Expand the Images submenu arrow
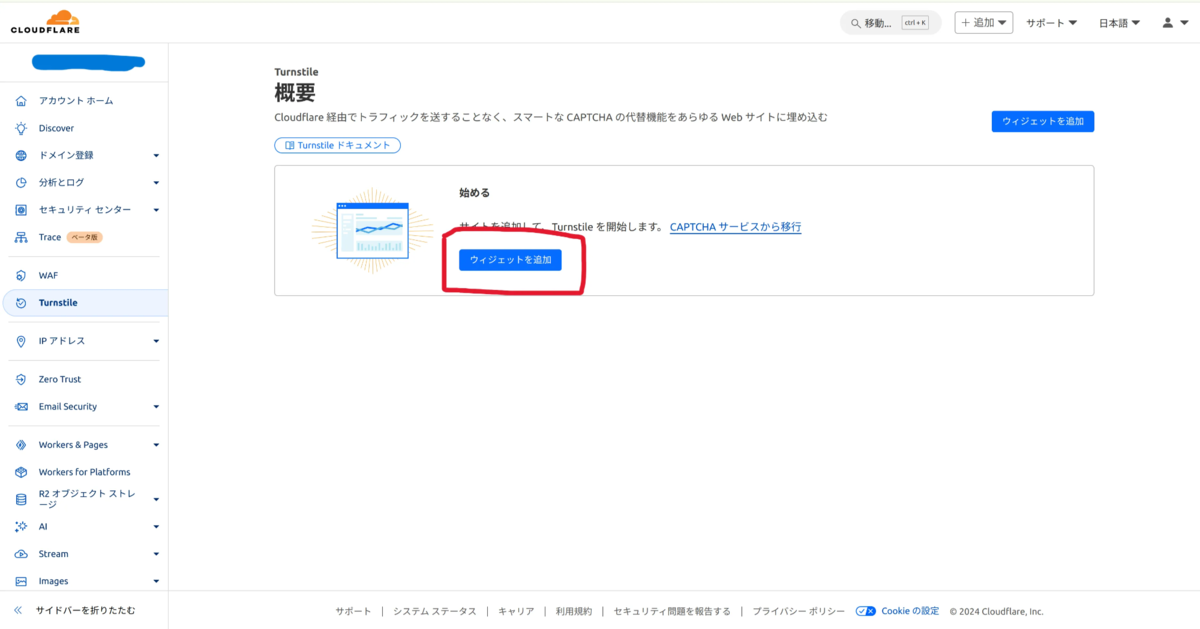 (156, 581)
